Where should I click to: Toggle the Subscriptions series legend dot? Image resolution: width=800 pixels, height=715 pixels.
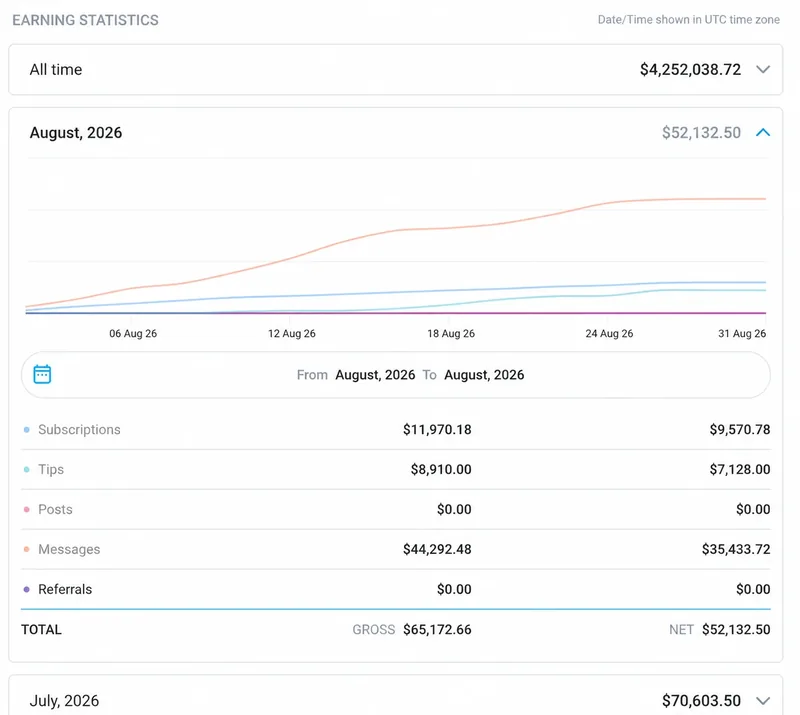[27, 430]
